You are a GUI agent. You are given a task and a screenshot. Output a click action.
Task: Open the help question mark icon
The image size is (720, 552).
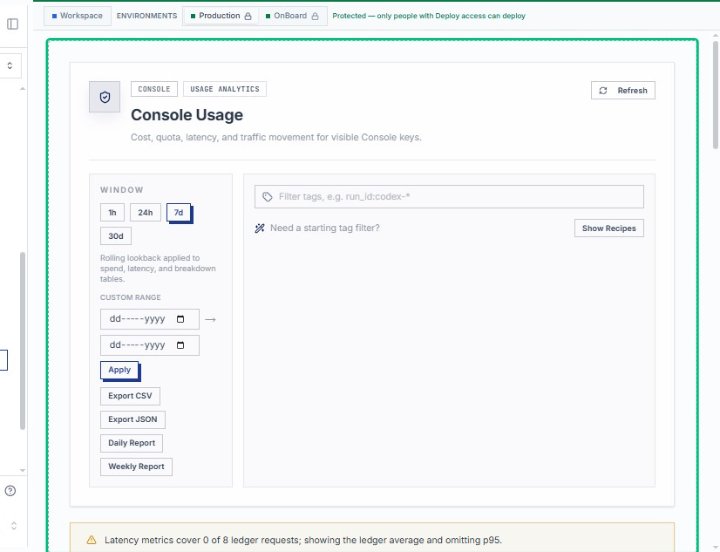click(x=10, y=491)
